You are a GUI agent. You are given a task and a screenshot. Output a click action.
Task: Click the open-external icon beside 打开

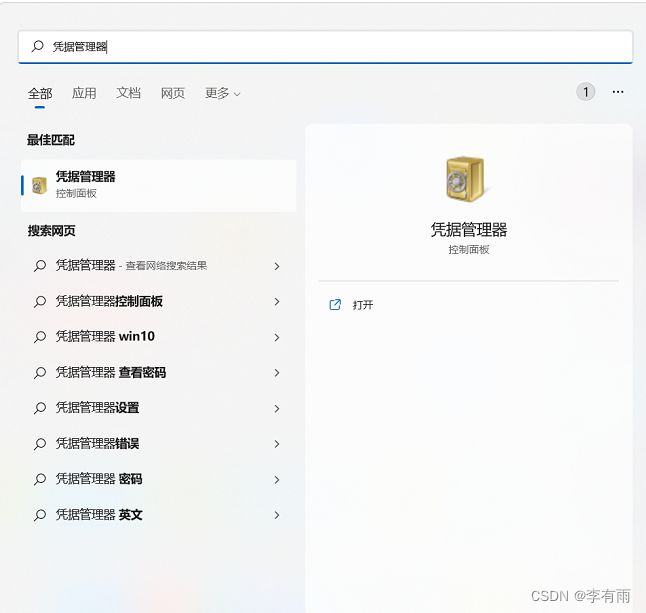pyautogui.click(x=335, y=305)
